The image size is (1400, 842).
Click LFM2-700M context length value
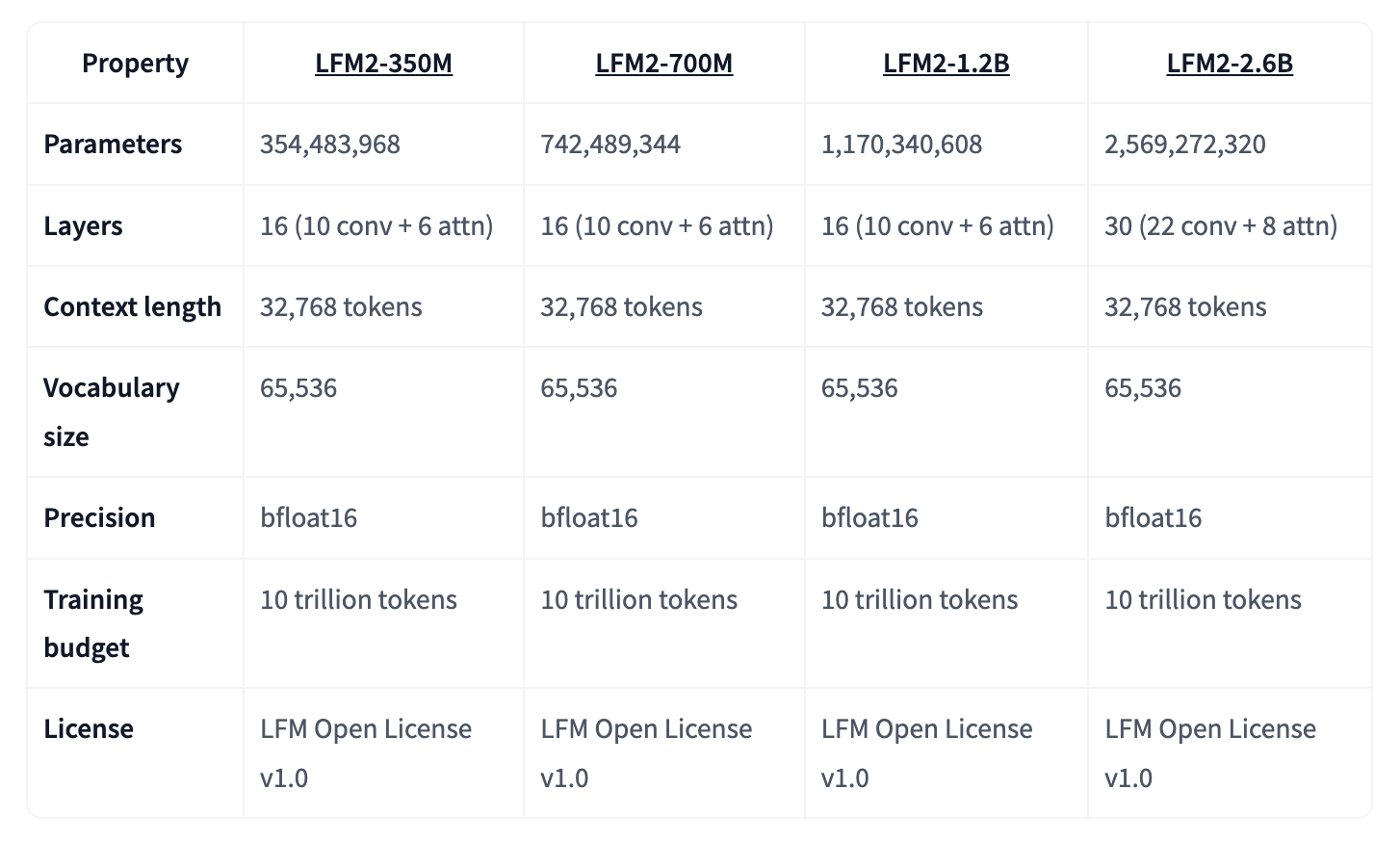pos(621,307)
